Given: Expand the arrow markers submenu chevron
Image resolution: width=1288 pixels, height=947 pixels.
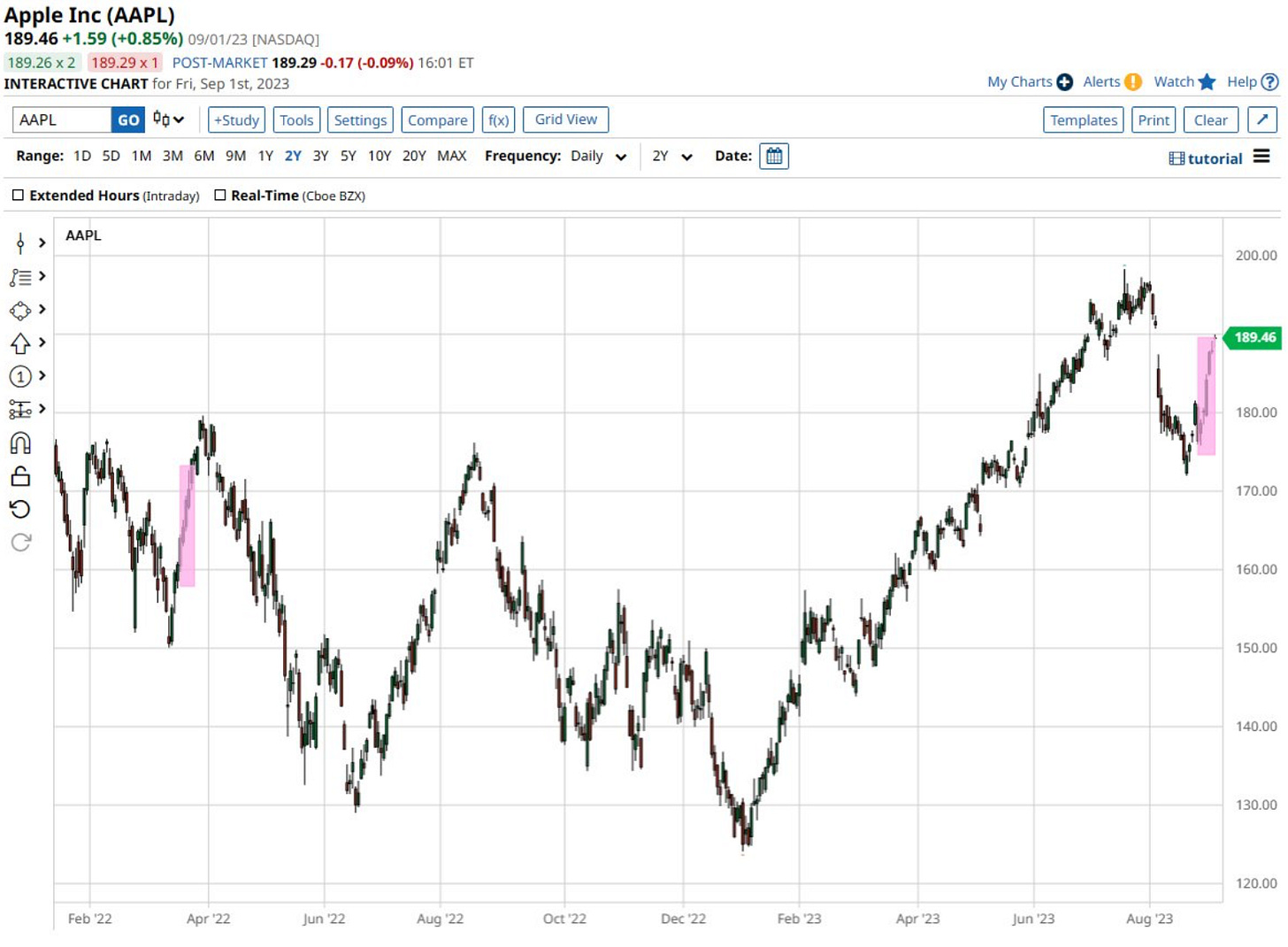Looking at the screenshot, I should click(42, 343).
